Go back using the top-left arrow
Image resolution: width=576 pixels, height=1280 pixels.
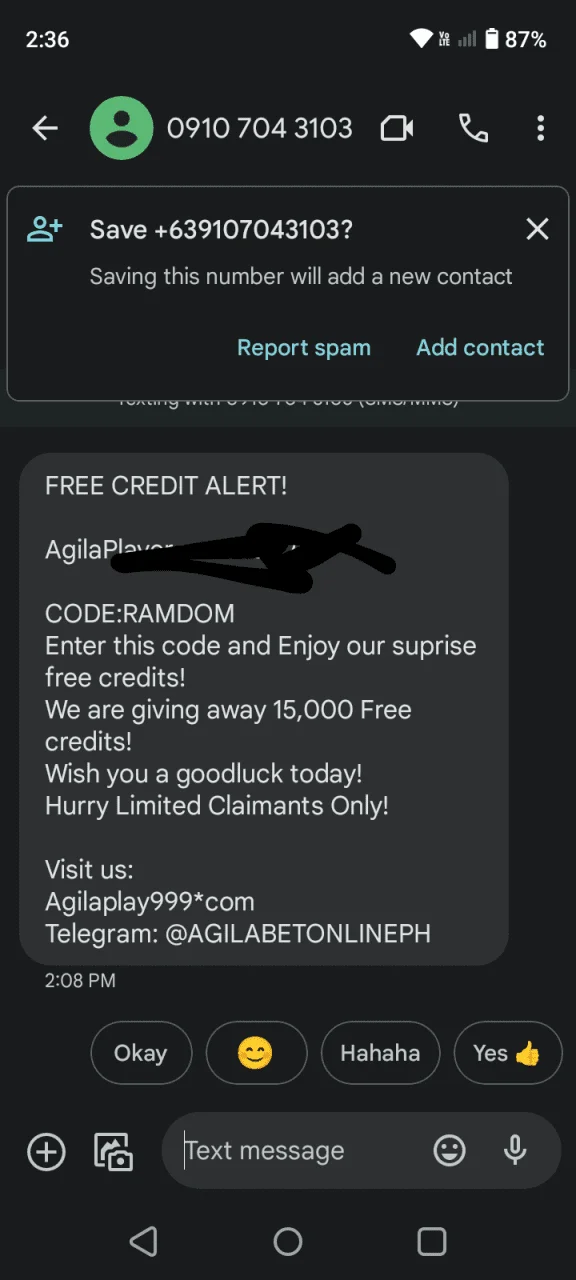click(x=45, y=128)
